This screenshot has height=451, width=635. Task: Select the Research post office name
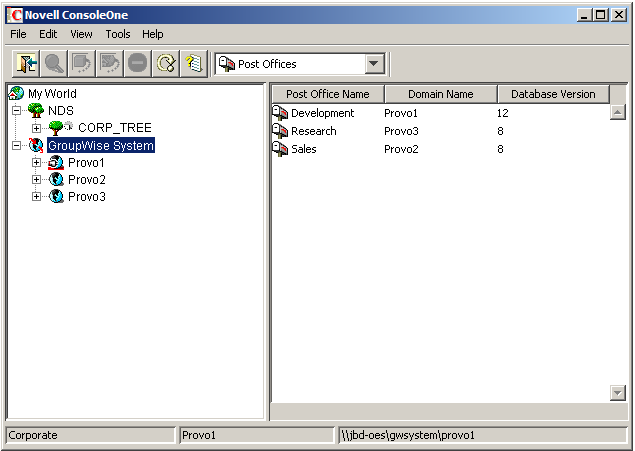coord(314,131)
